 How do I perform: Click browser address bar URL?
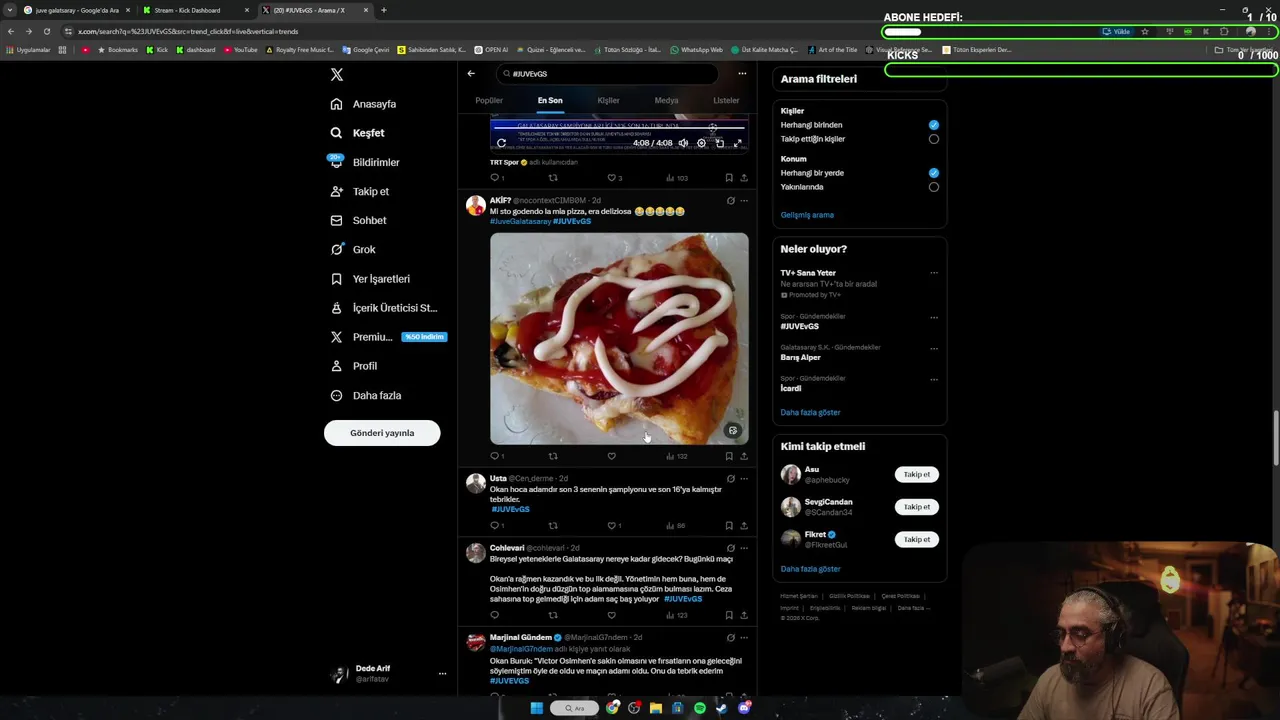pyautogui.click(x=188, y=31)
